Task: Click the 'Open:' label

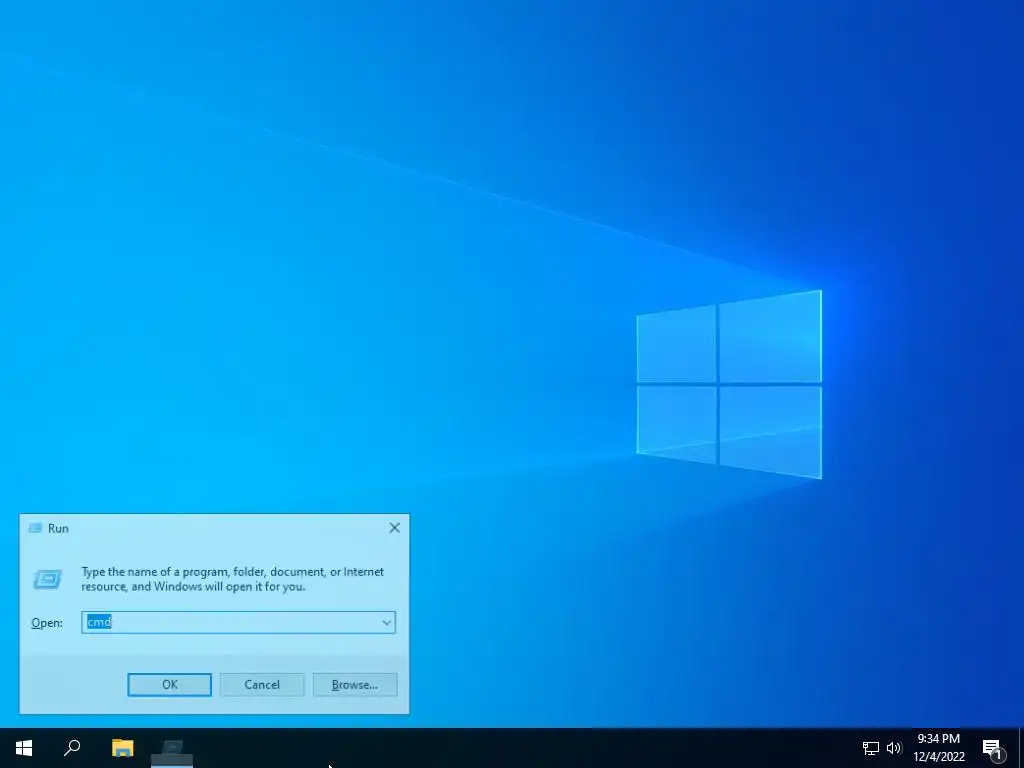Action: tap(47, 623)
